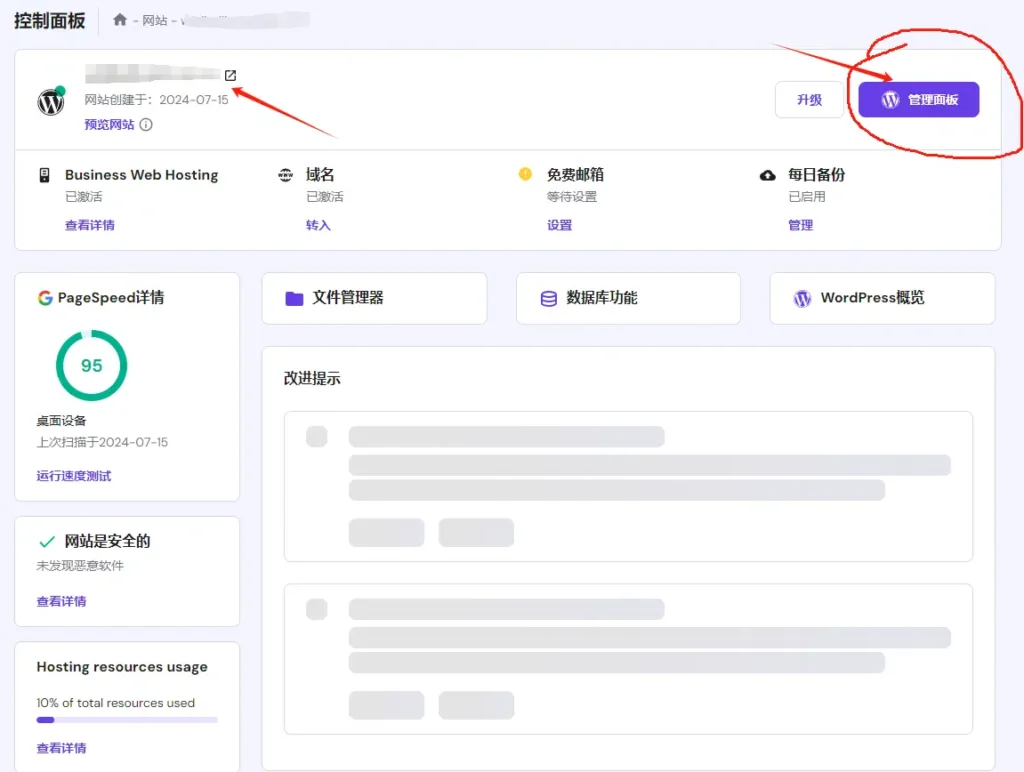Click the WordPress icon on the WordPress概览 card
Screen dimensions: 1024x772
[801, 297]
